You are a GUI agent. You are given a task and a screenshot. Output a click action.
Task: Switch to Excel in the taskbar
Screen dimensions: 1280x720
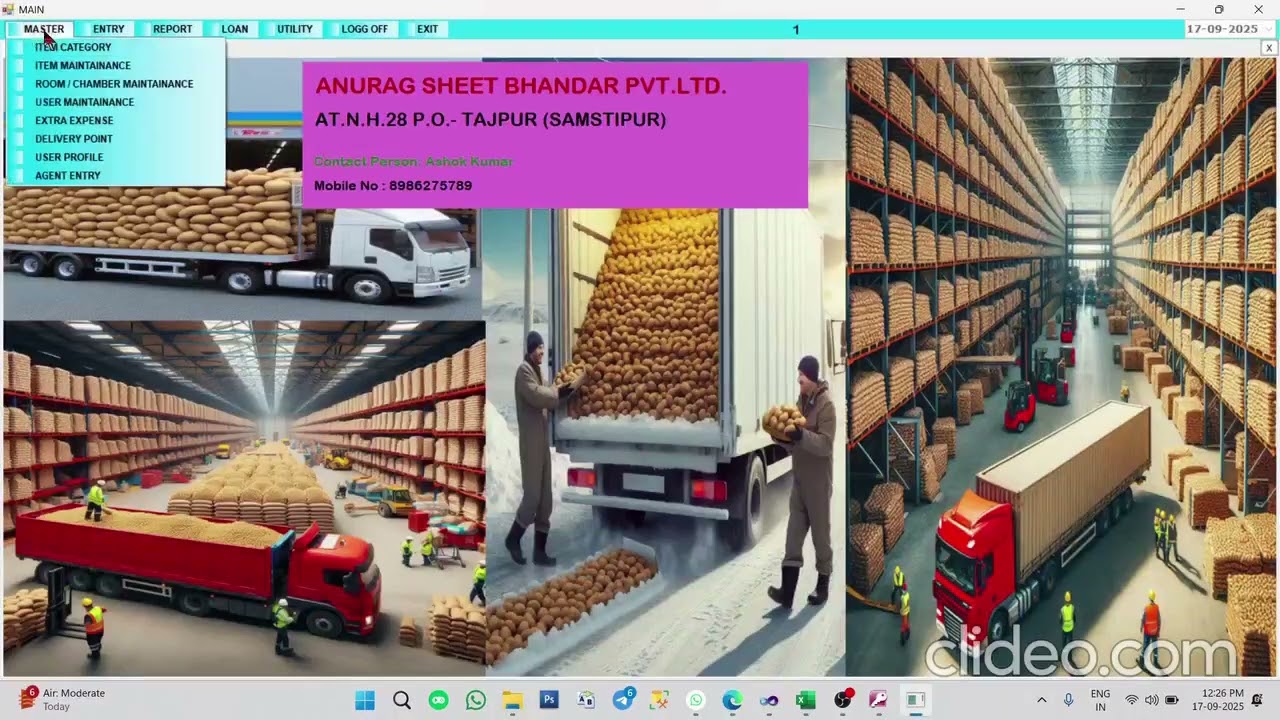pos(806,700)
